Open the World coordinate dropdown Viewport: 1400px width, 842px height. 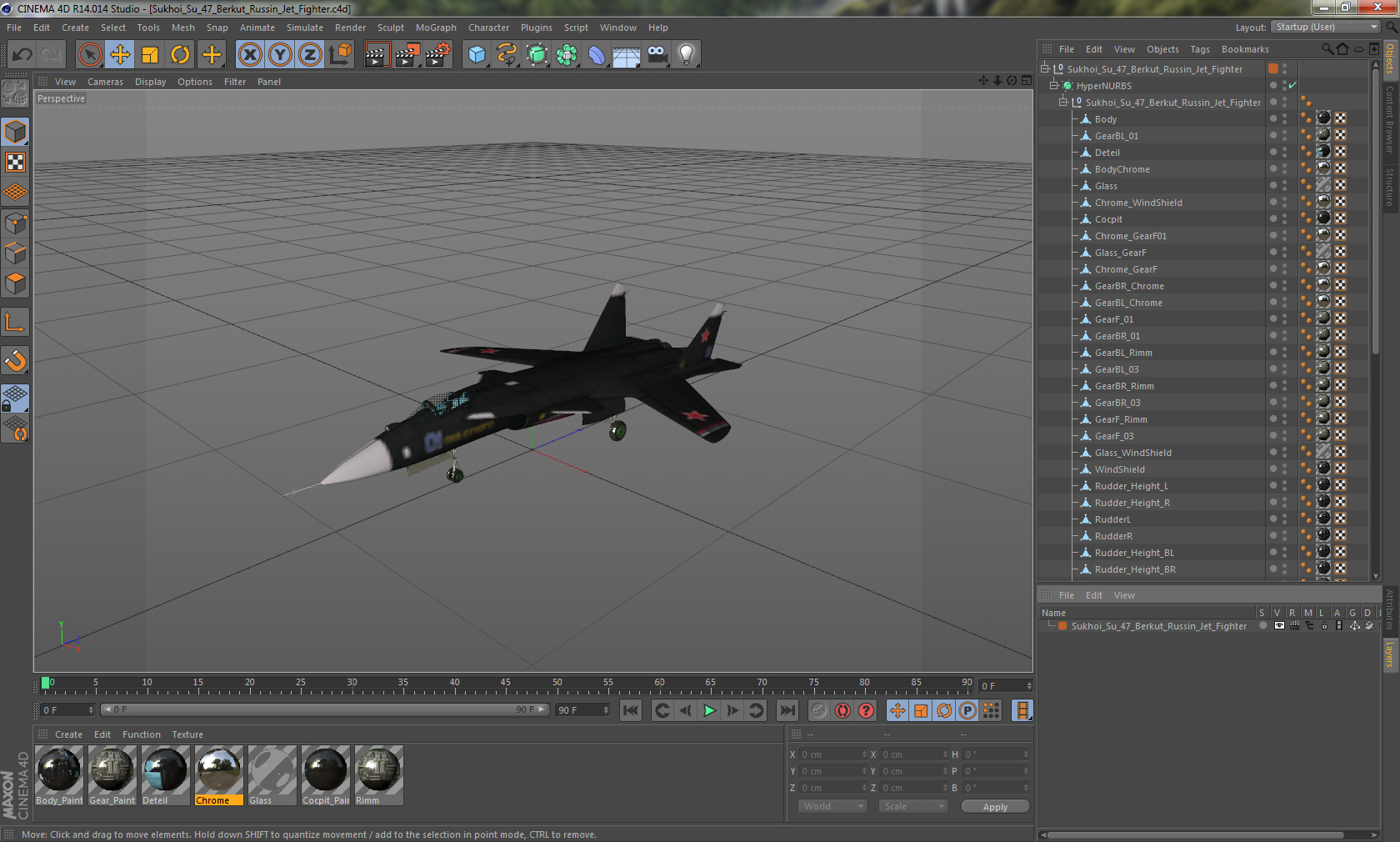pos(832,806)
